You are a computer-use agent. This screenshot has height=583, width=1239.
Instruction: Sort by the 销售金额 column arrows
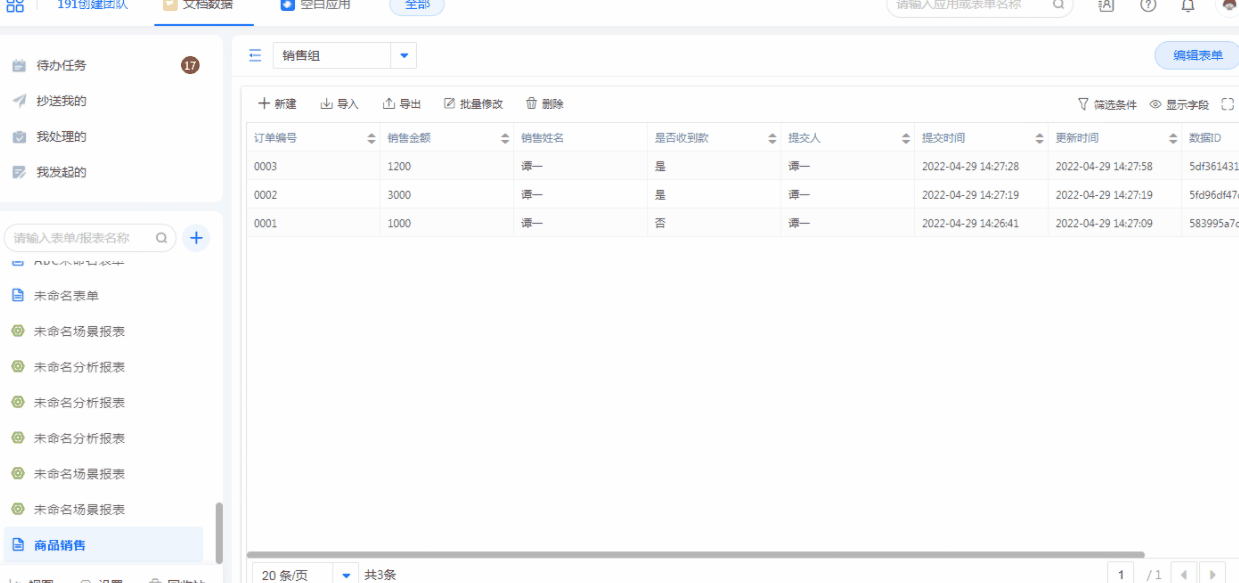505,139
